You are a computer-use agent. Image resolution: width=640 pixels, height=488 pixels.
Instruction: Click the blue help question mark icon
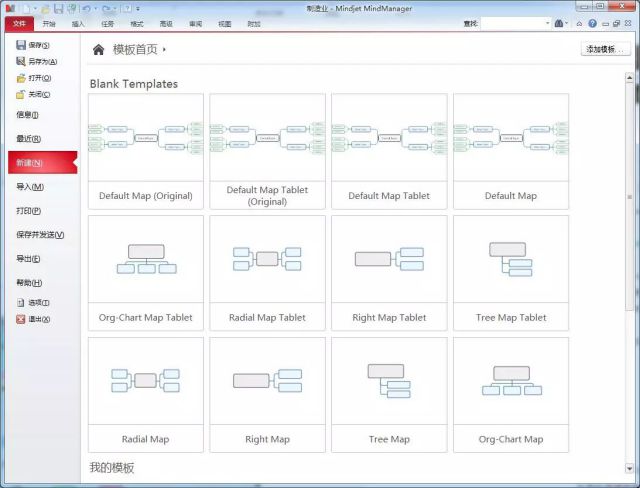point(592,23)
